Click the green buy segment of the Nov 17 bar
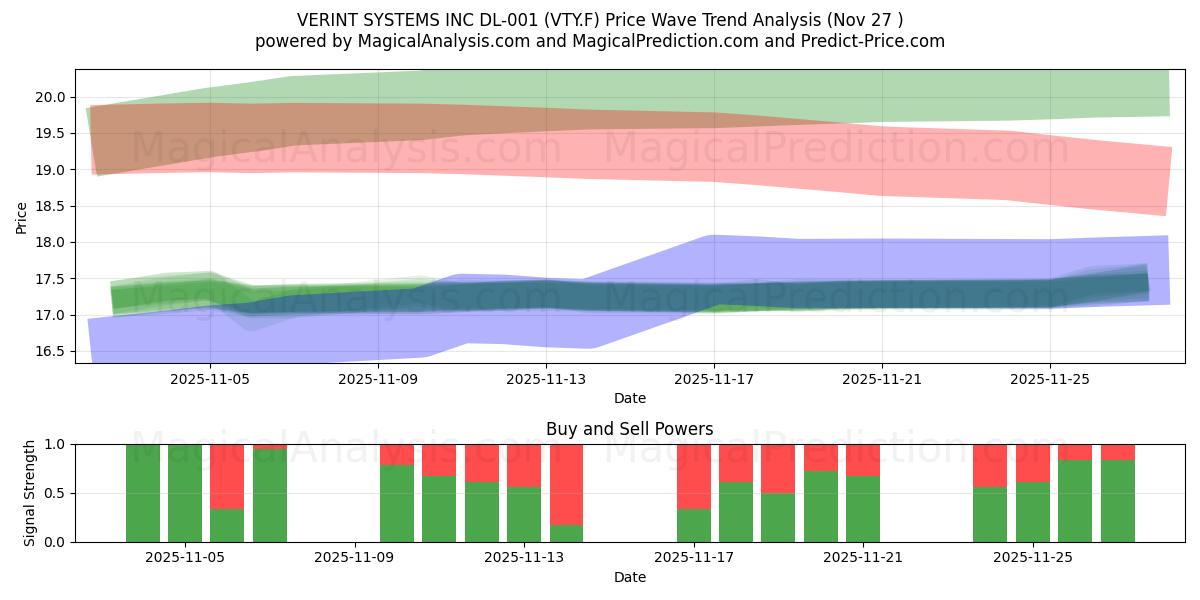Screen dimensions: 1200x600 (694, 525)
